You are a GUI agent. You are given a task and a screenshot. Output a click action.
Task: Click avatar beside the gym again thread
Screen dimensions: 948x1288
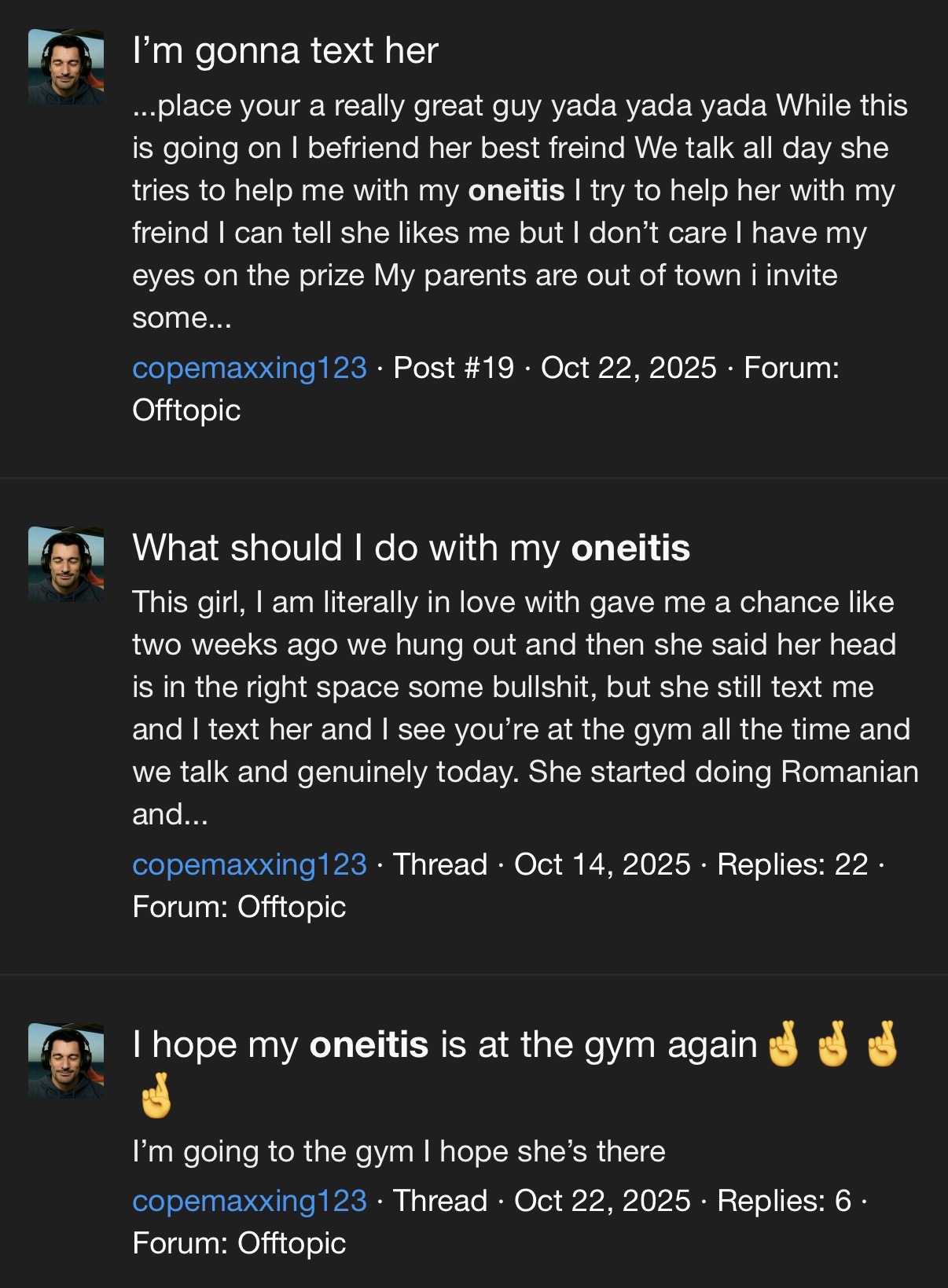click(x=66, y=1061)
